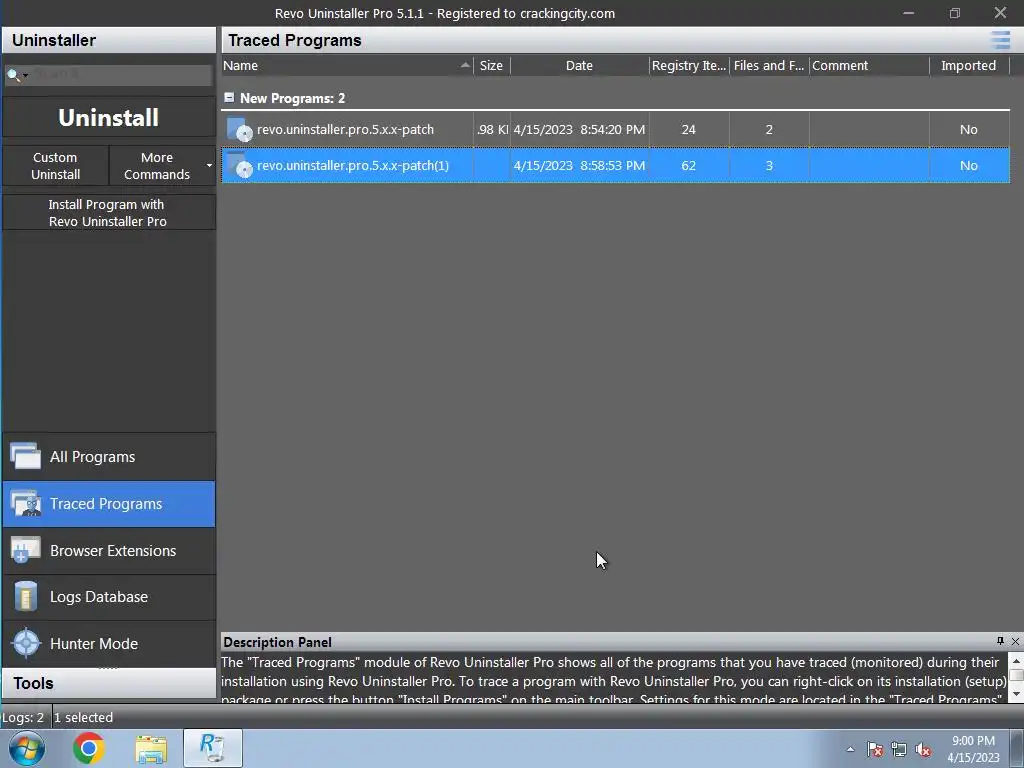
Task: Show hidden system tray icons
Action: (850, 749)
